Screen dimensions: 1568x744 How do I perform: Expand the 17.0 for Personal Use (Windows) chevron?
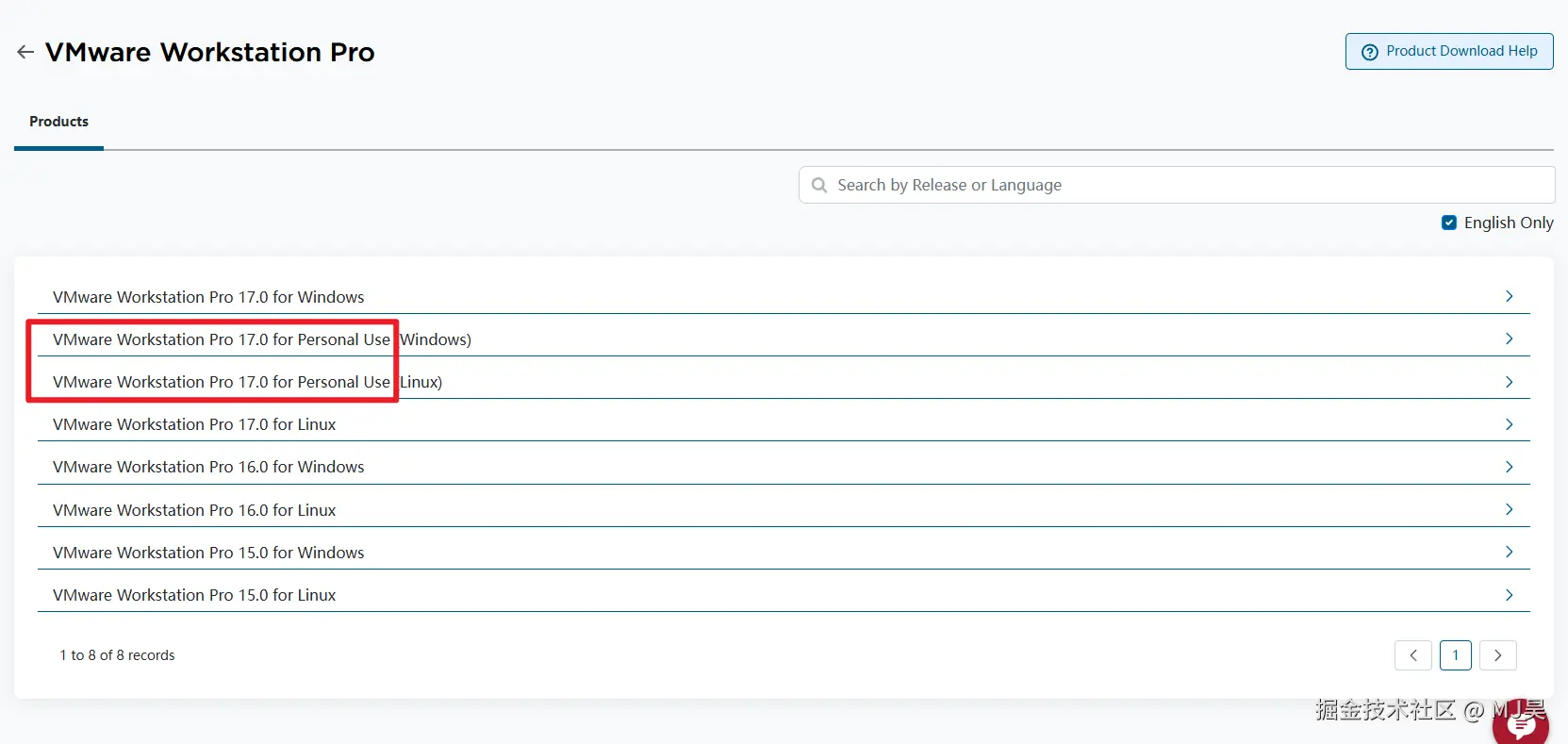pos(1509,339)
